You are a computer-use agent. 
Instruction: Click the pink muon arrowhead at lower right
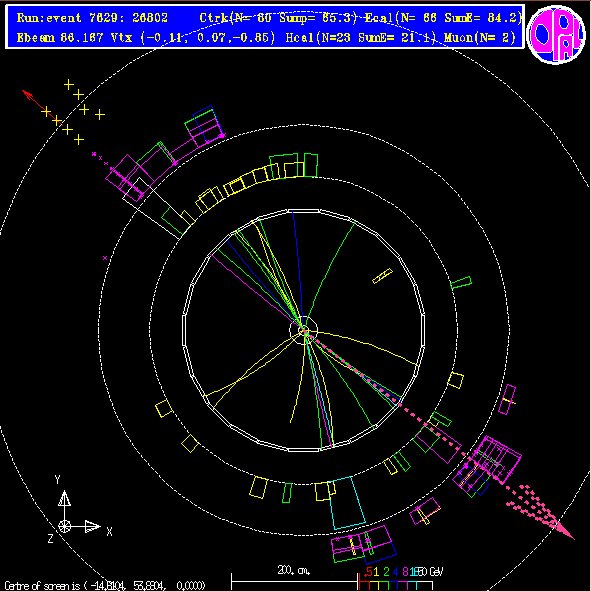click(x=565, y=531)
